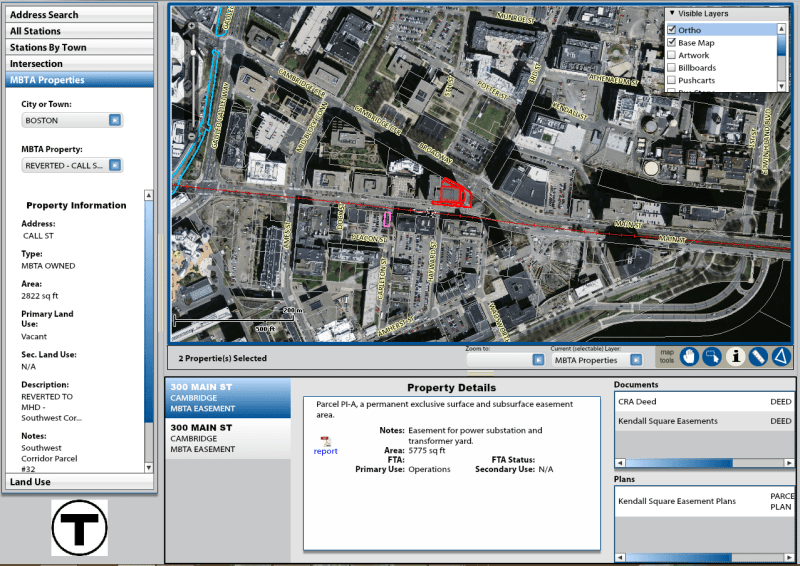The height and width of the screenshot is (566, 800).
Task: Toggle the Base Map layer checkbox
Action: point(672,42)
